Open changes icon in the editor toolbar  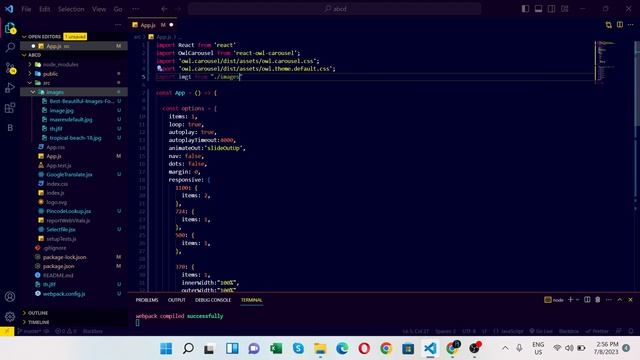point(609,25)
